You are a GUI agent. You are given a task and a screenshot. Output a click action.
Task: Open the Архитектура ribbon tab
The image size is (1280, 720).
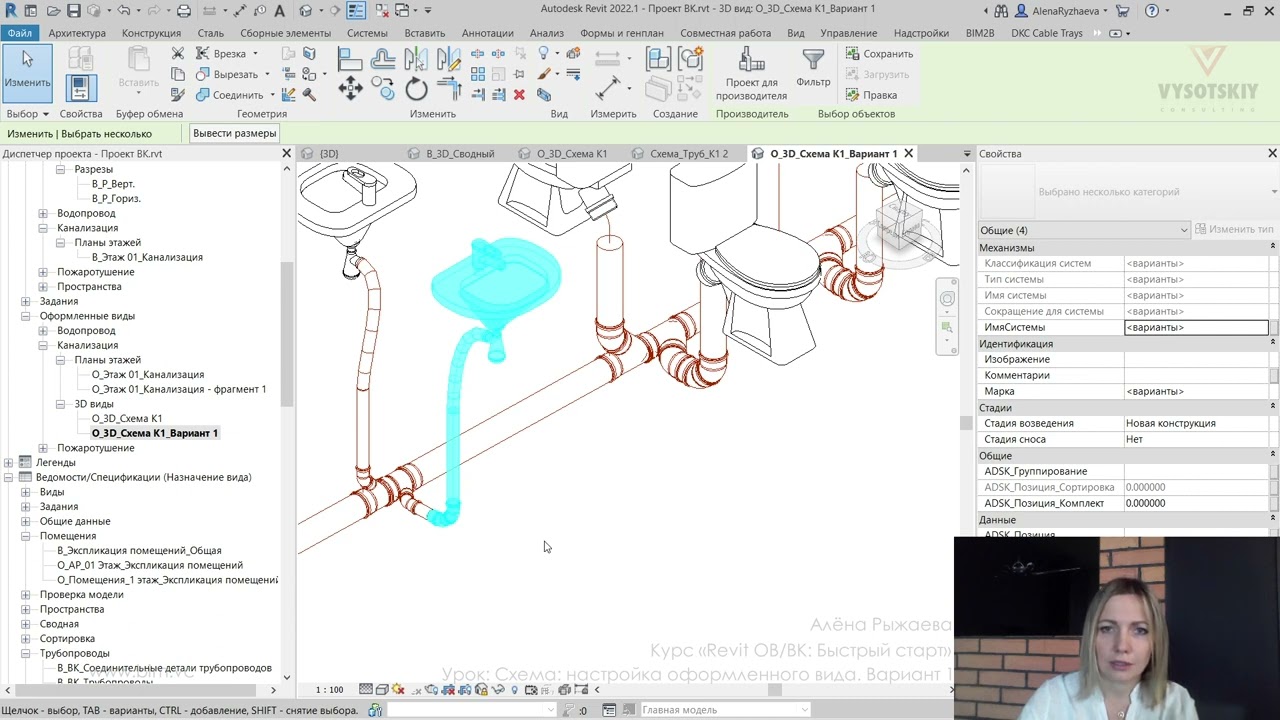click(x=77, y=33)
